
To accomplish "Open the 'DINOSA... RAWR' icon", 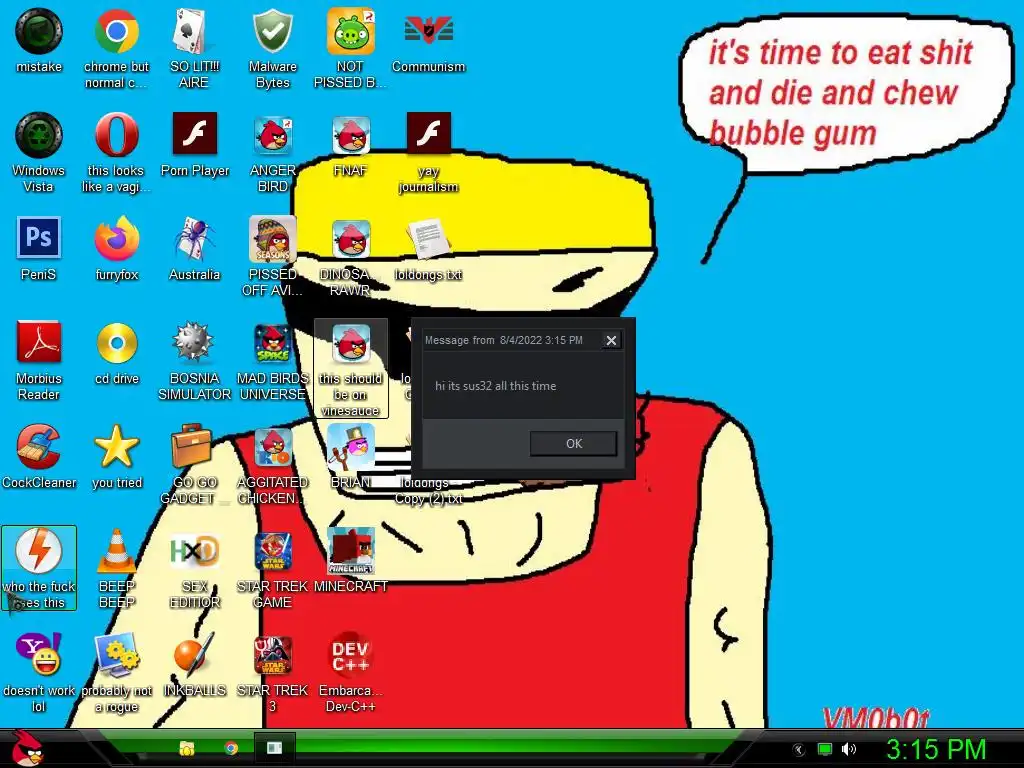I will pyautogui.click(x=351, y=257).
